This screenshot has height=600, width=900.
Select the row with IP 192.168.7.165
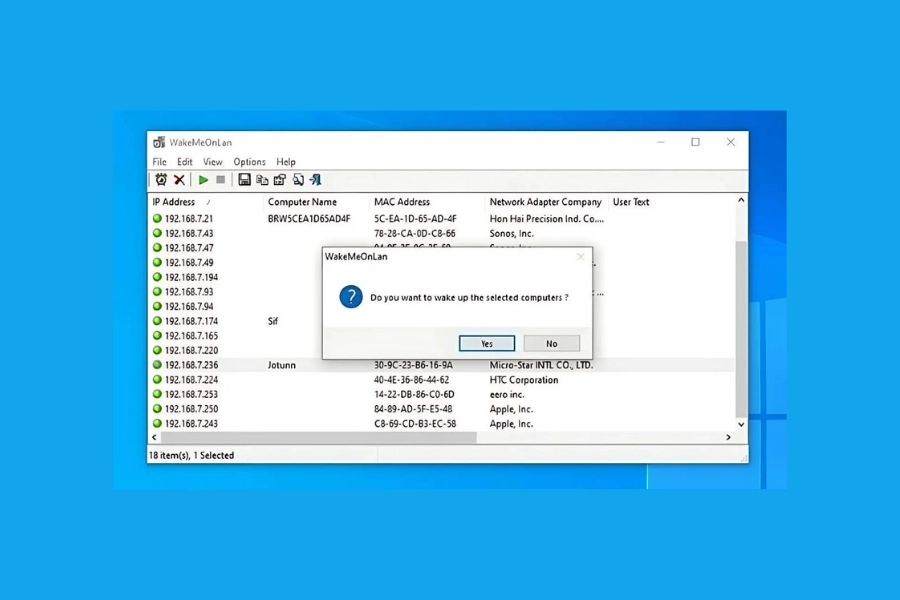point(235,336)
